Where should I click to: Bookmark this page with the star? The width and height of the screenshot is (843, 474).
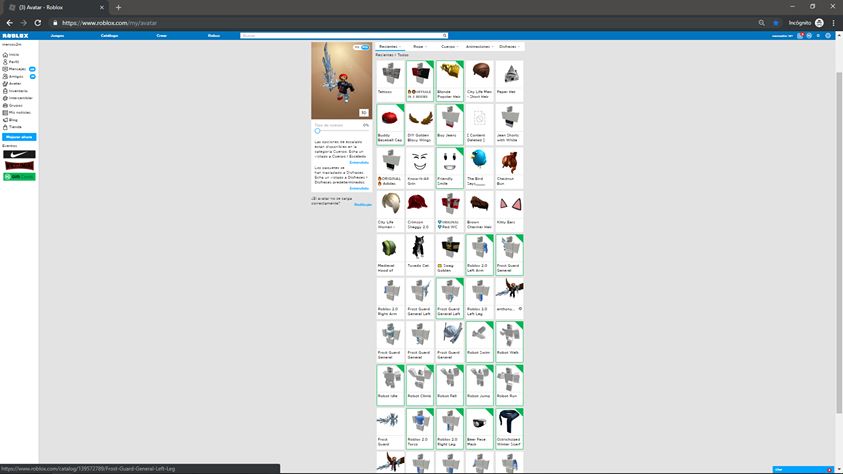pyautogui.click(x=776, y=23)
